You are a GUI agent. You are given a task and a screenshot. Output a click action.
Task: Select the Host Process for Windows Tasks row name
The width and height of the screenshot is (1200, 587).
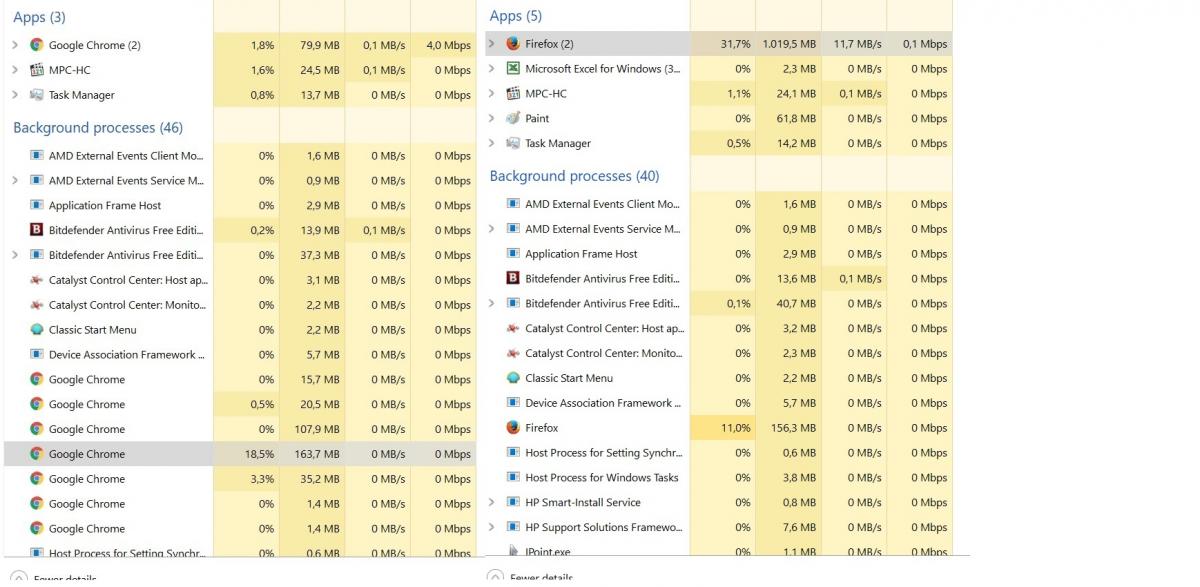click(602, 478)
